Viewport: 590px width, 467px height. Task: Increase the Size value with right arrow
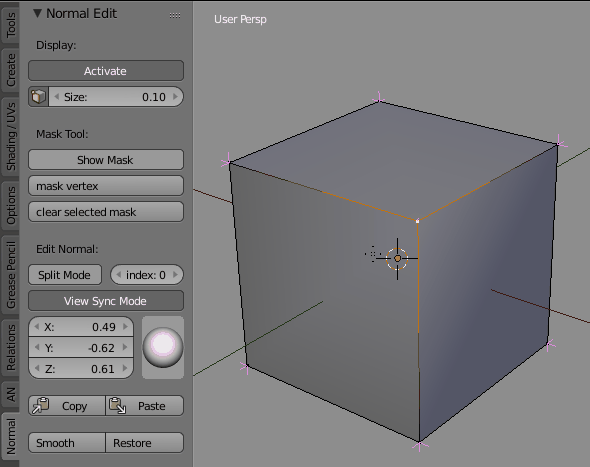pyautogui.click(x=175, y=97)
